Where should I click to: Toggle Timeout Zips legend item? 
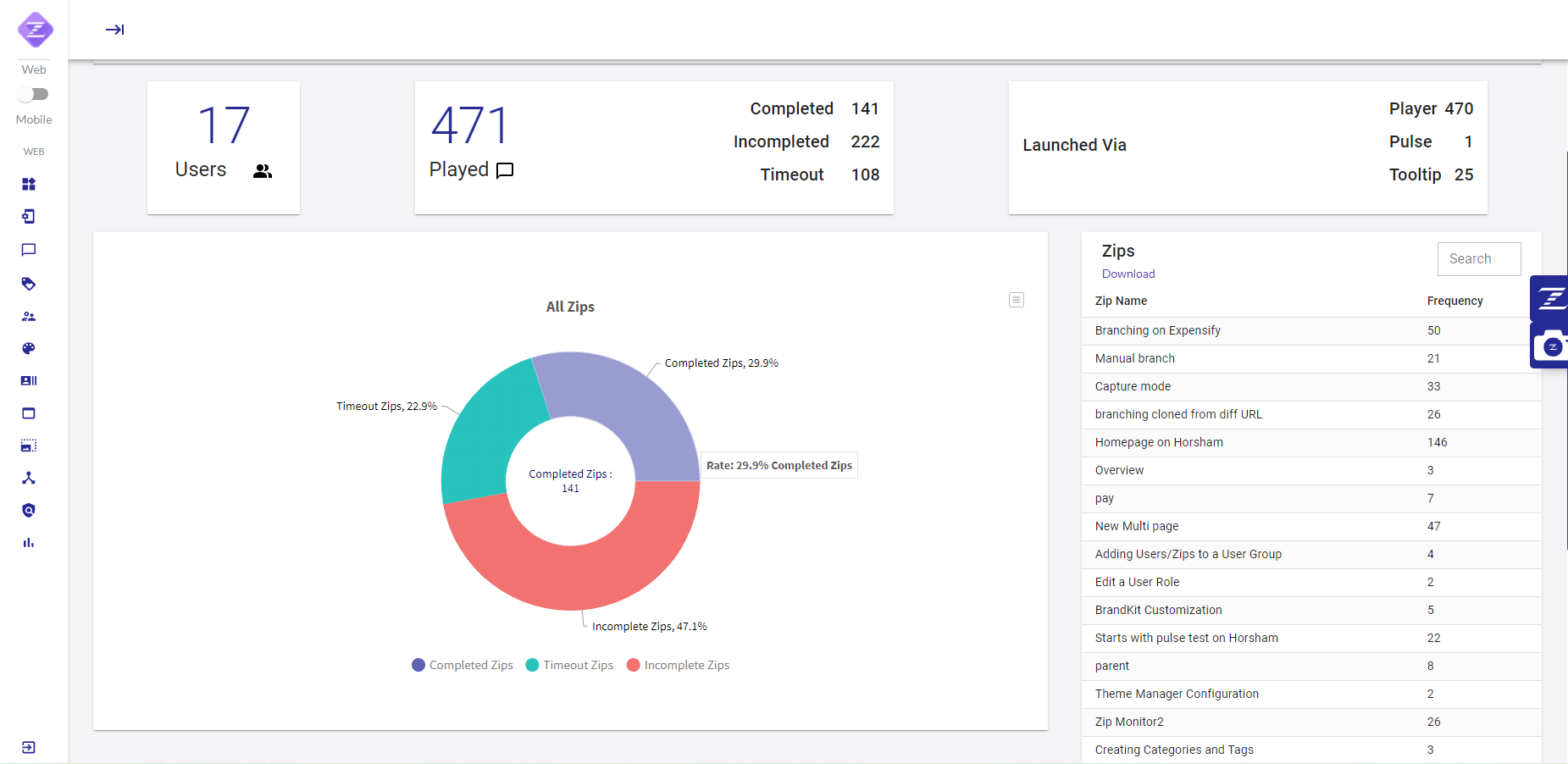(569, 665)
